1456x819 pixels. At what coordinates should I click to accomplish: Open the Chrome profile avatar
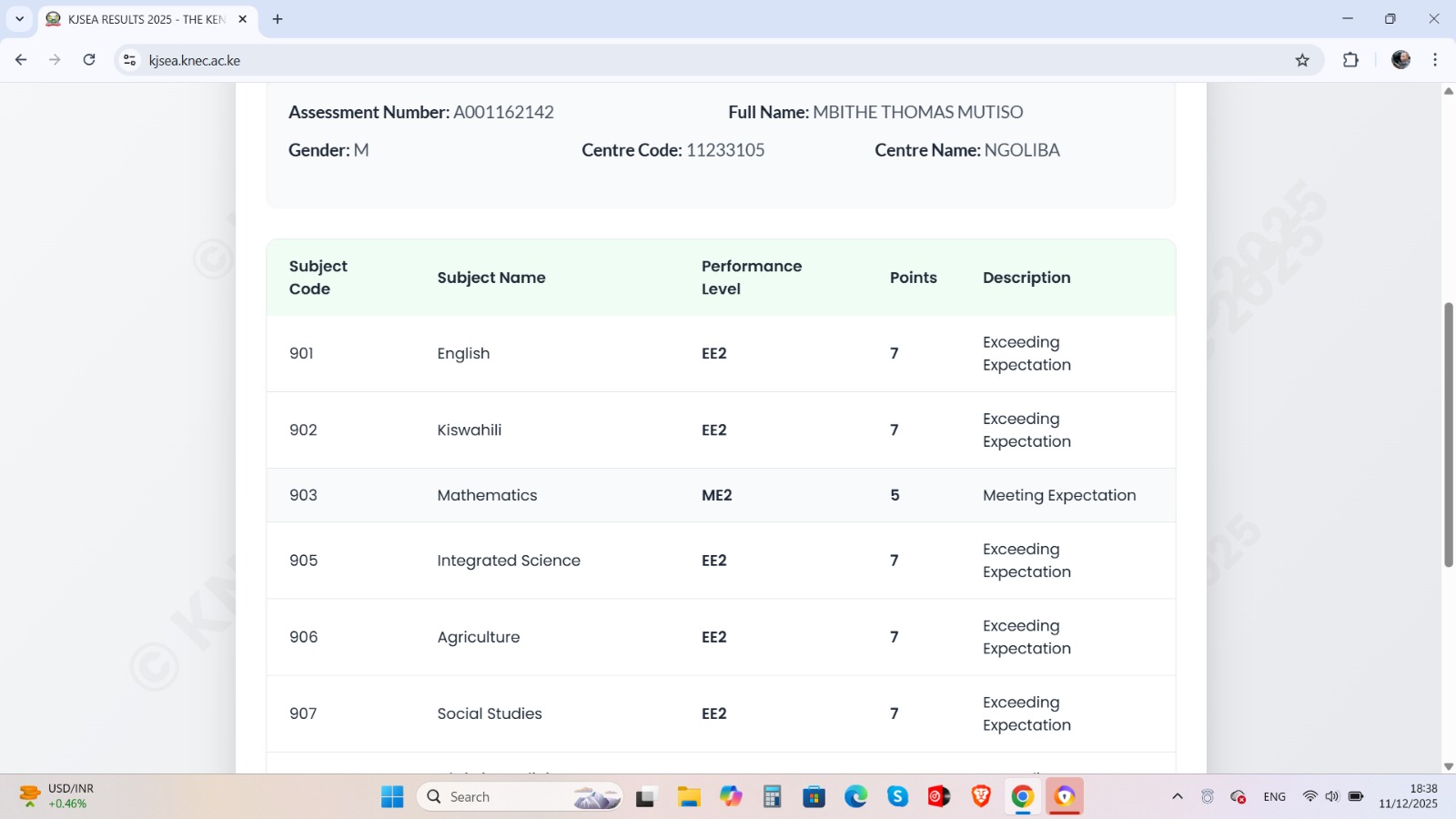click(x=1400, y=60)
